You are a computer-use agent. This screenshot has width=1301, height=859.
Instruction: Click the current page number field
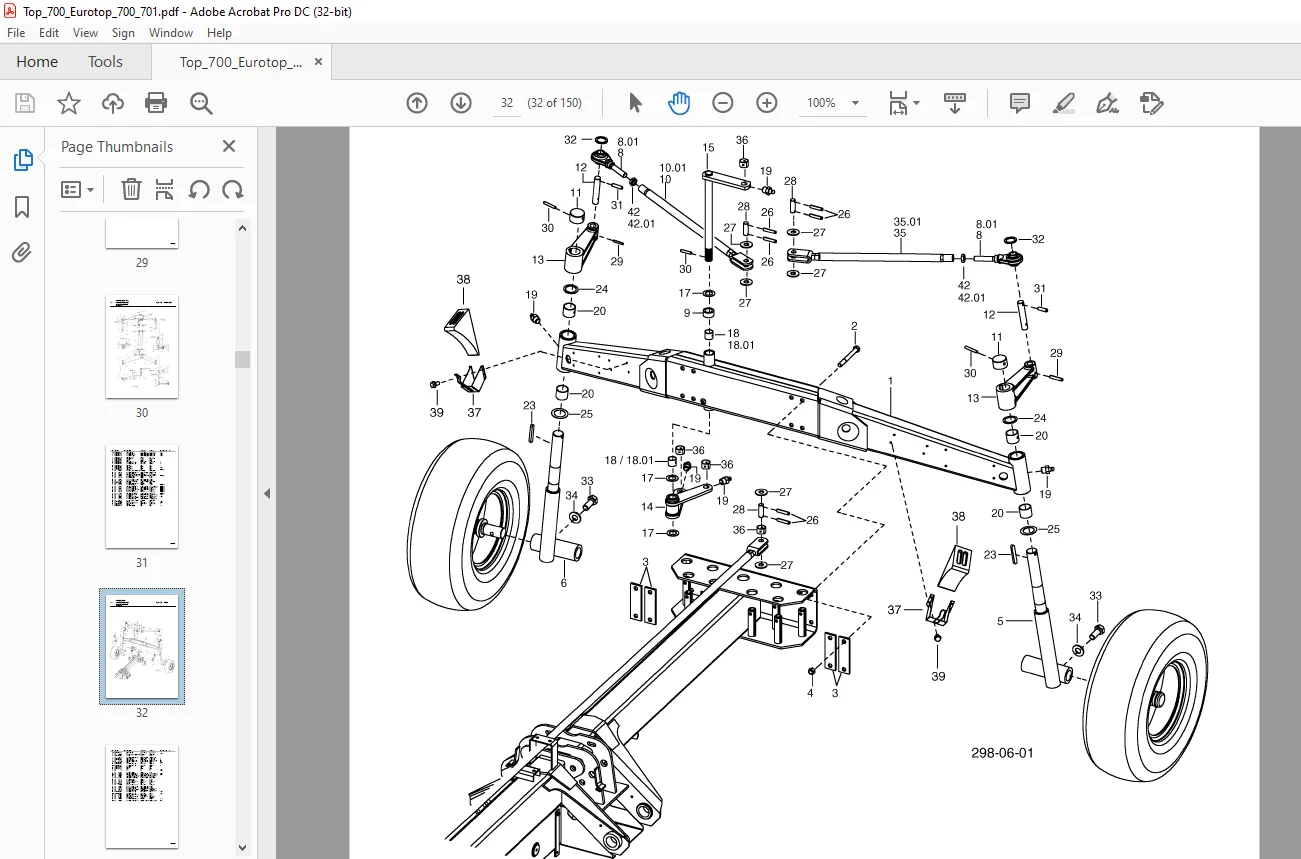point(507,103)
